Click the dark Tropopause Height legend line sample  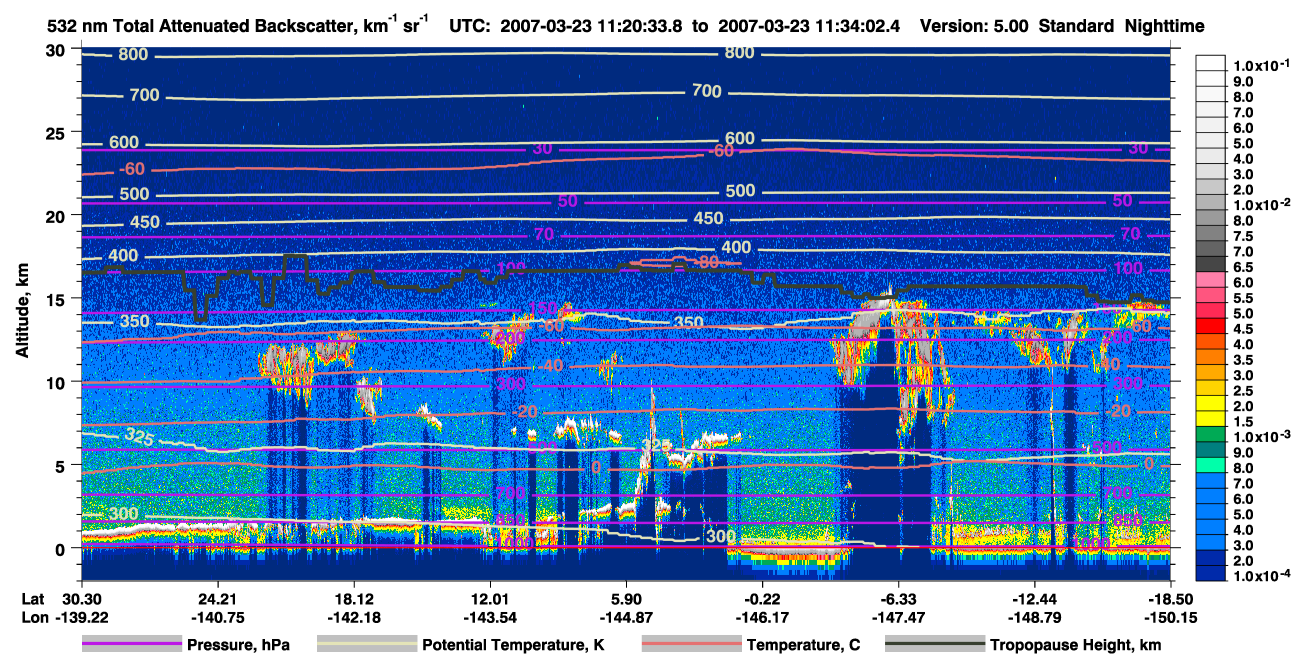[x=934, y=645]
